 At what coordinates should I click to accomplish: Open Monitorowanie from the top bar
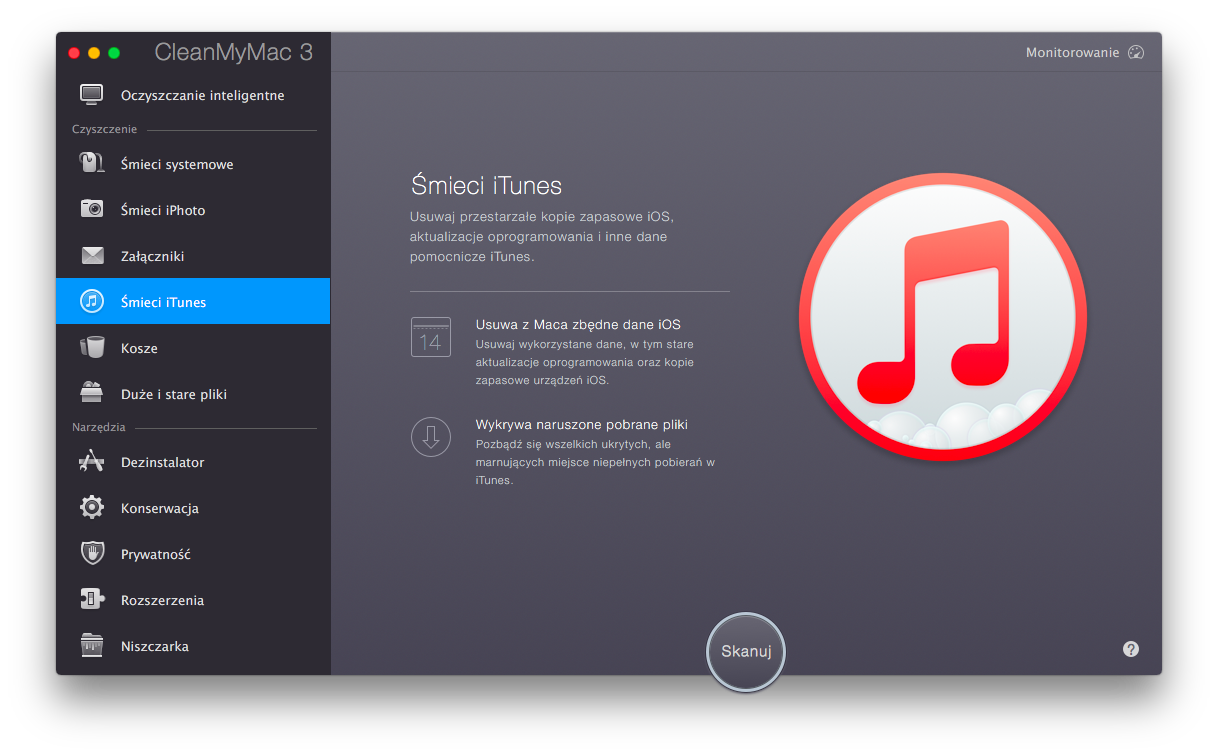click(x=1085, y=52)
